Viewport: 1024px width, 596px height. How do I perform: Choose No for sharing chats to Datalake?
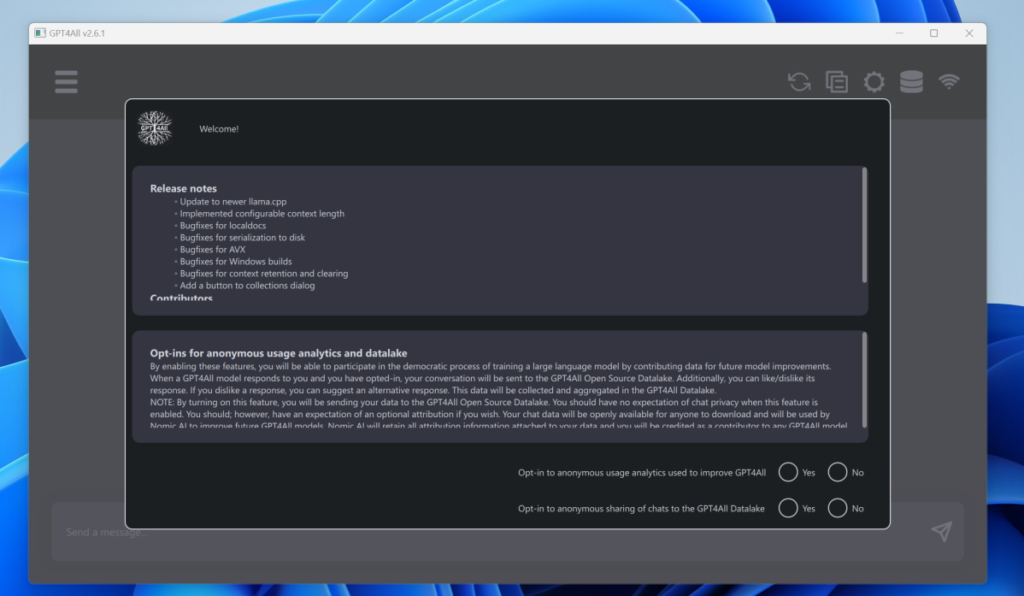tap(838, 508)
